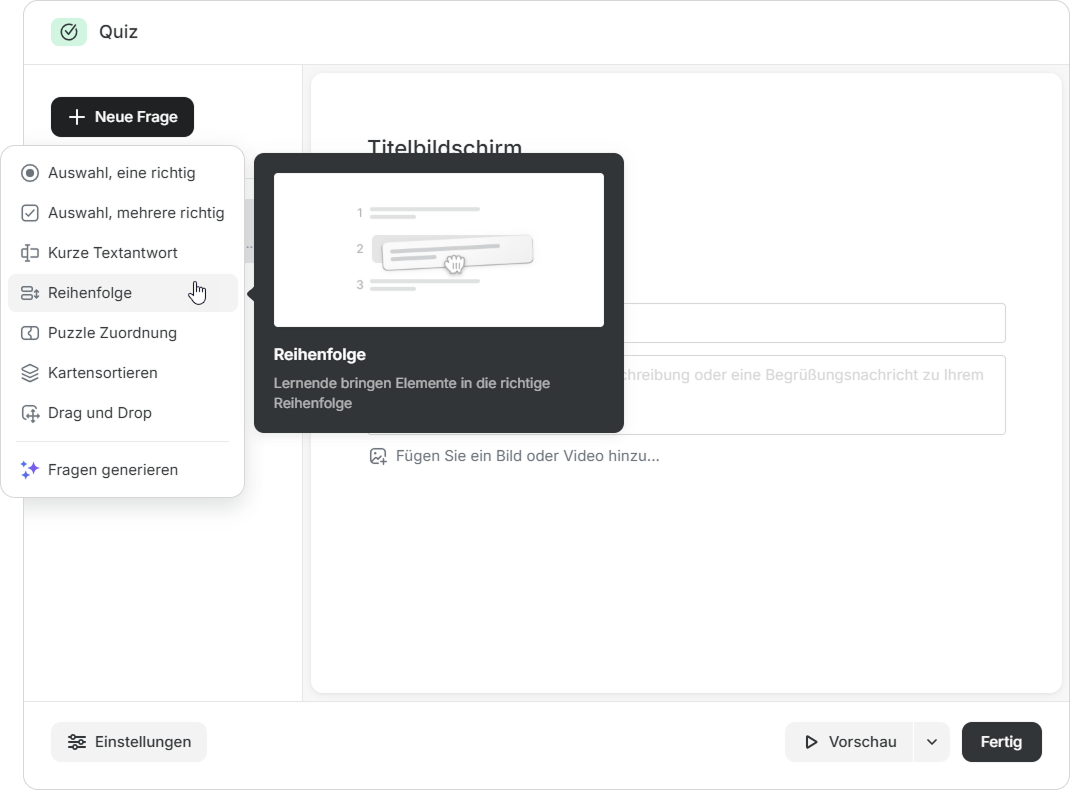Viewport: 1070px width, 790px height.
Task: Expand the Vorschau dropdown arrow
Action: point(932,742)
